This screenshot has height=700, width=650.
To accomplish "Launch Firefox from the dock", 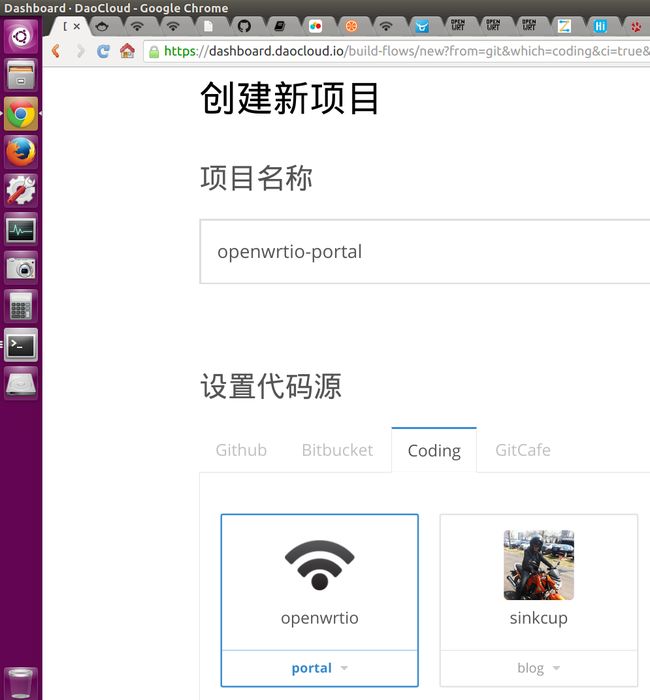I will pos(21,152).
